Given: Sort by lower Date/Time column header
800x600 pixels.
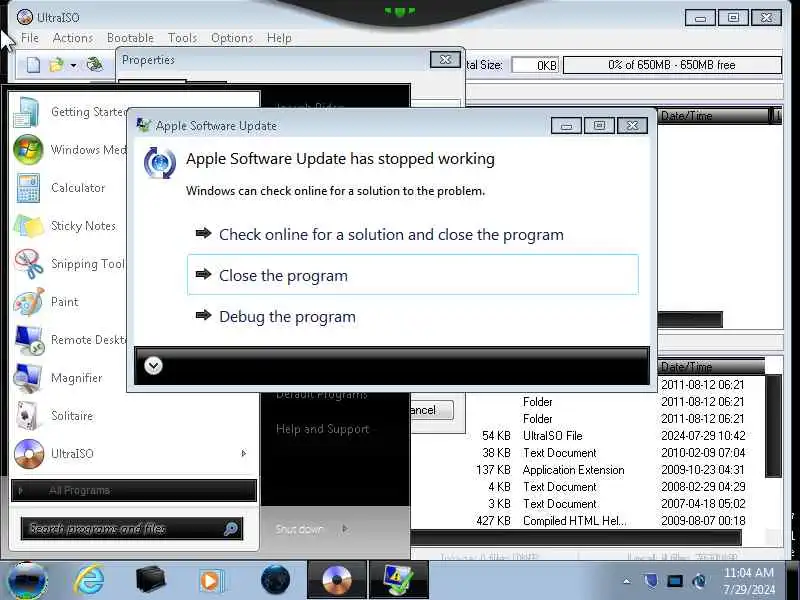Looking at the screenshot, I should click(x=711, y=366).
